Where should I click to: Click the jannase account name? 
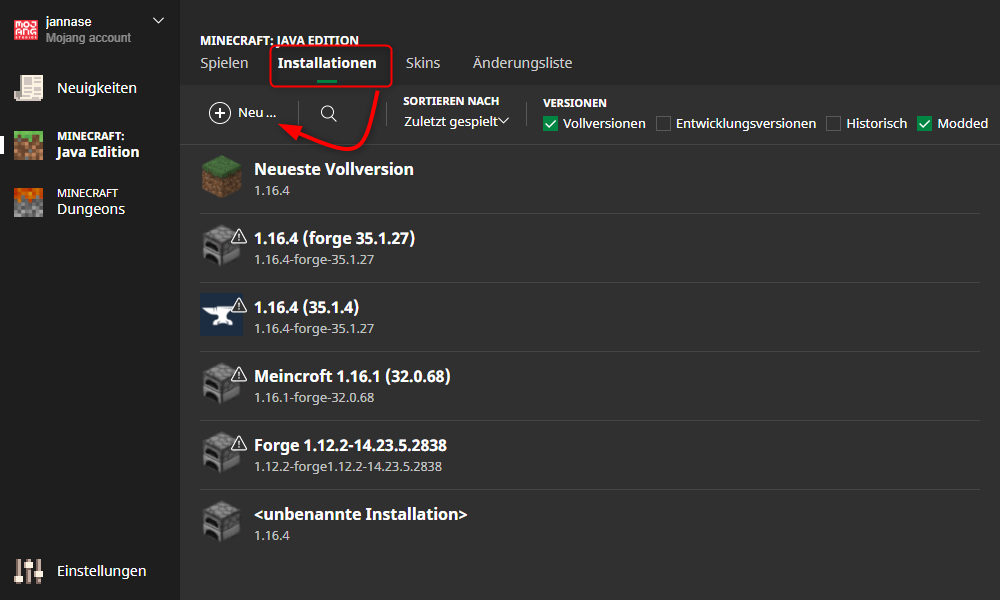point(68,22)
